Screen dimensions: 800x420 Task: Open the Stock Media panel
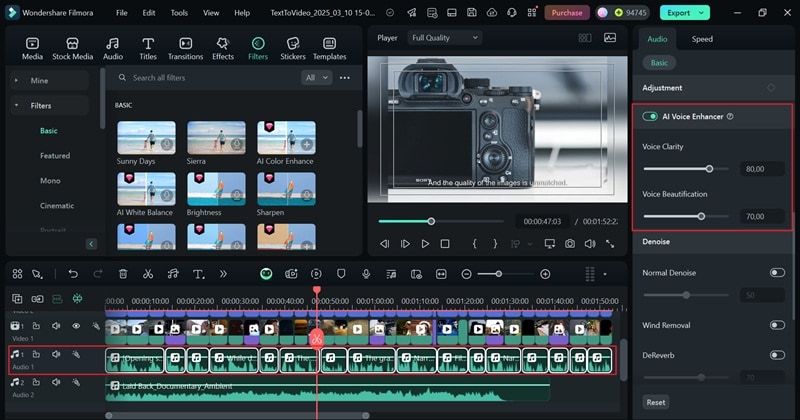[x=72, y=49]
